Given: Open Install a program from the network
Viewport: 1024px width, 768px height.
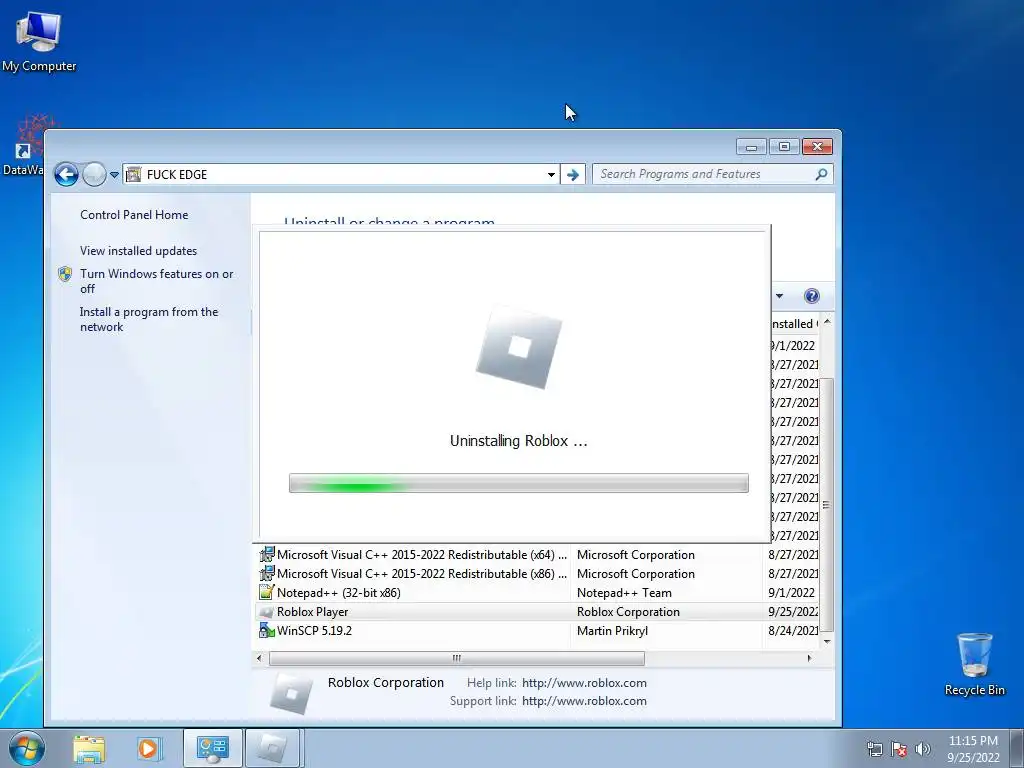Looking at the screenshot, I should (149, 319).
